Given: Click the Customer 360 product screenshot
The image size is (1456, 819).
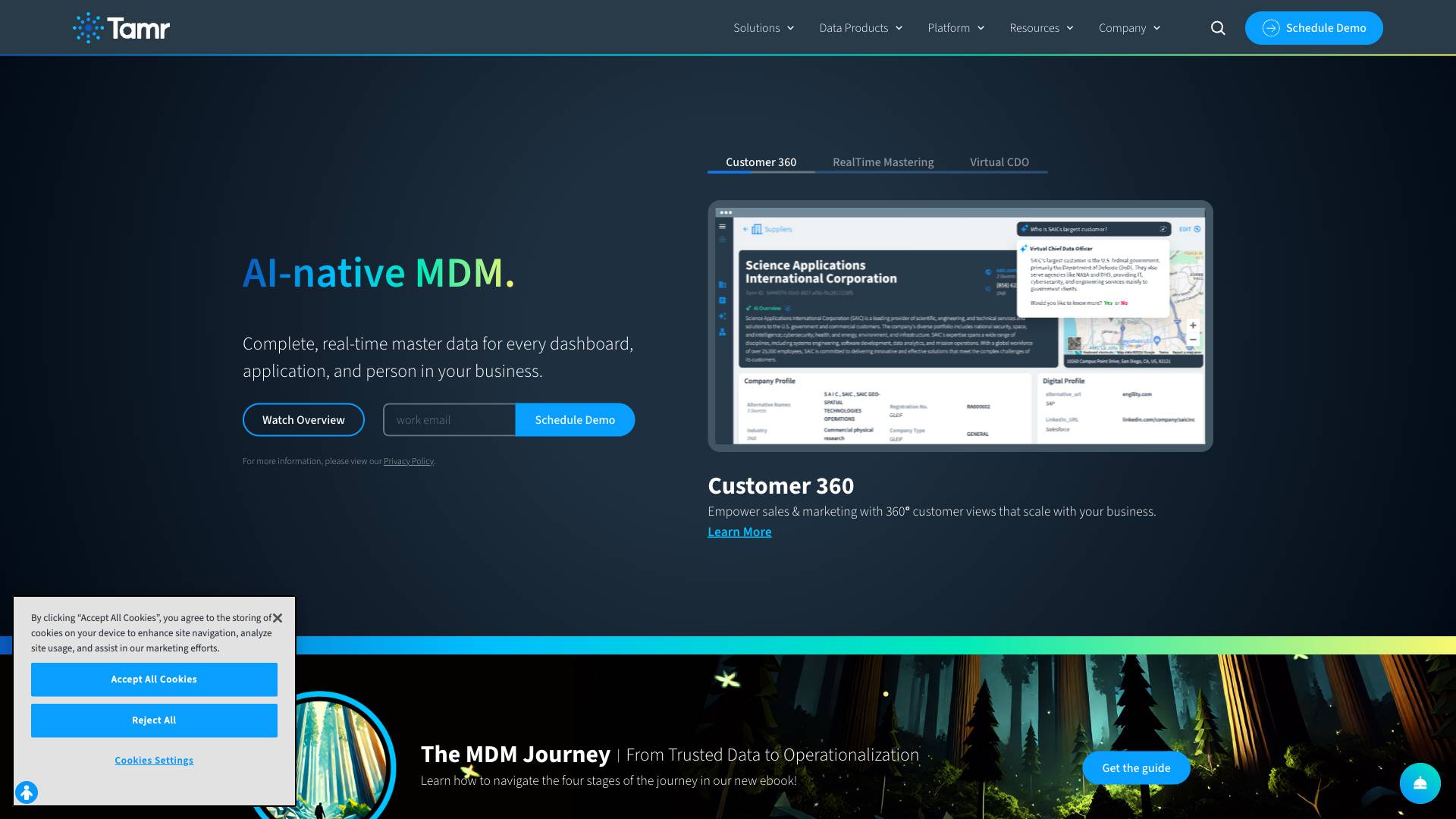Looking at the screenshot, I should [x=960, y=326].
